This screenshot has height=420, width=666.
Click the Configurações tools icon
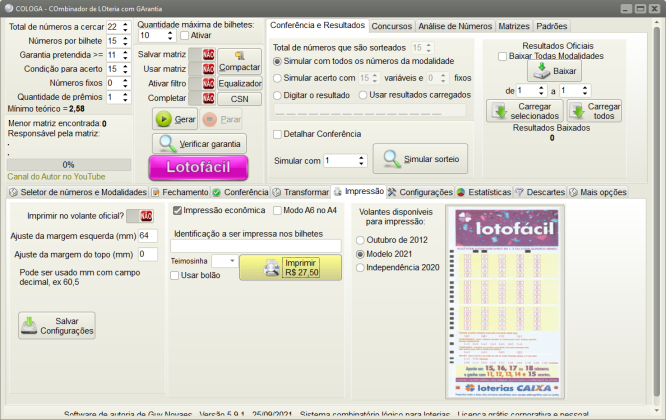392,192
